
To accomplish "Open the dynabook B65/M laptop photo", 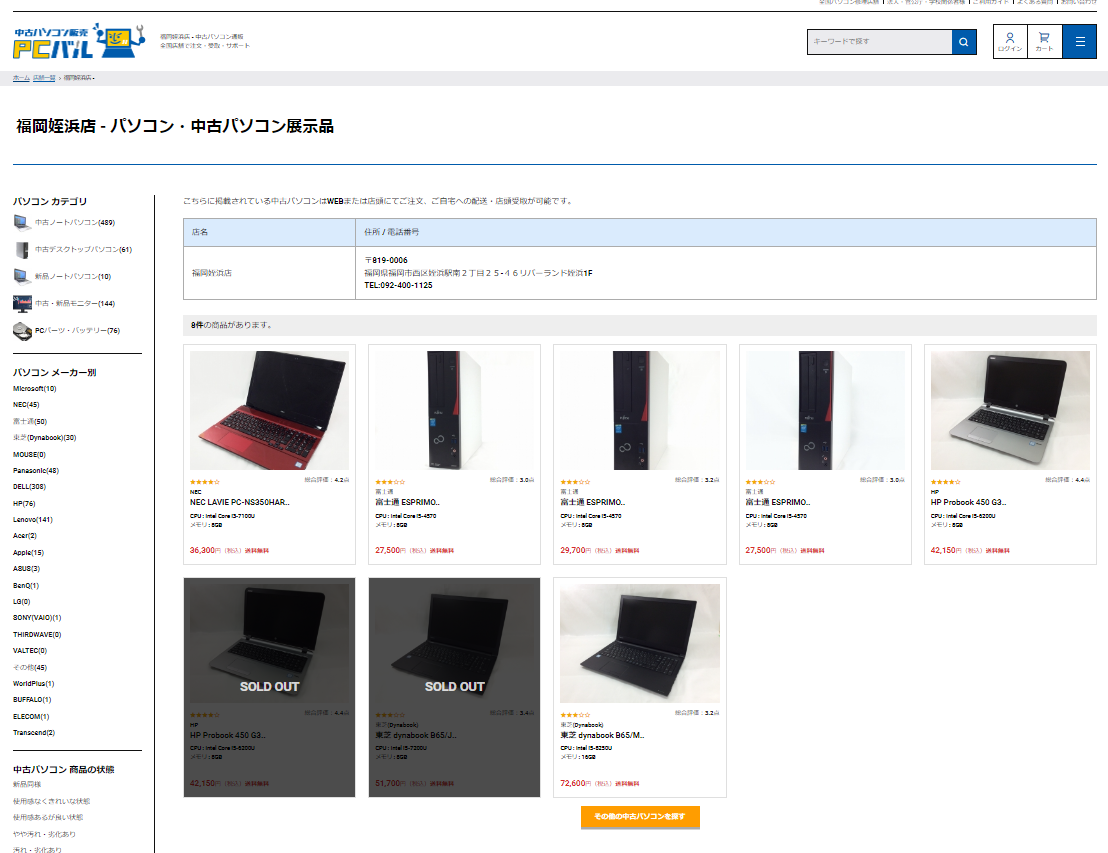I will [x=640, y=643].
